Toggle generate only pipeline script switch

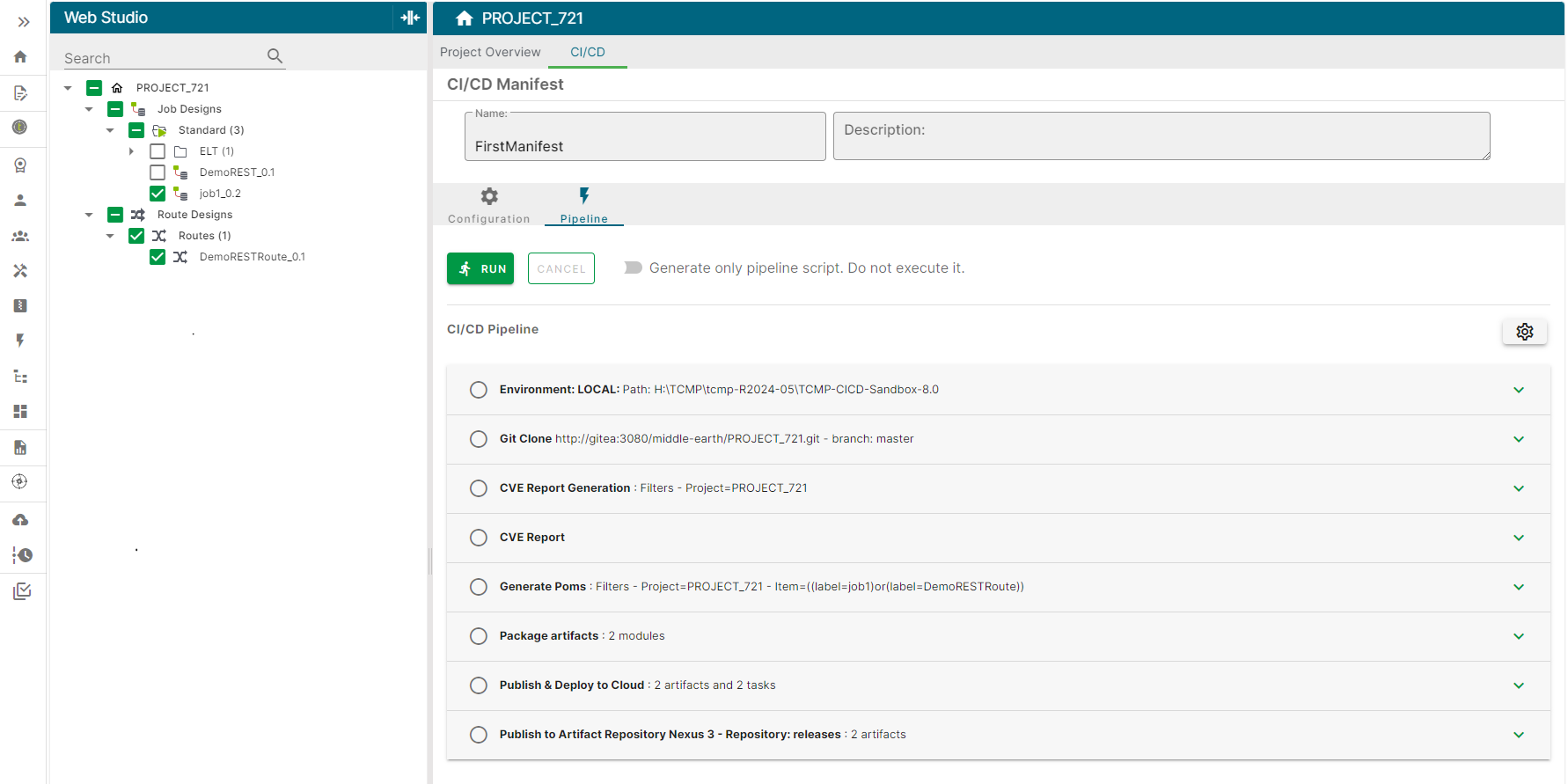633,268
